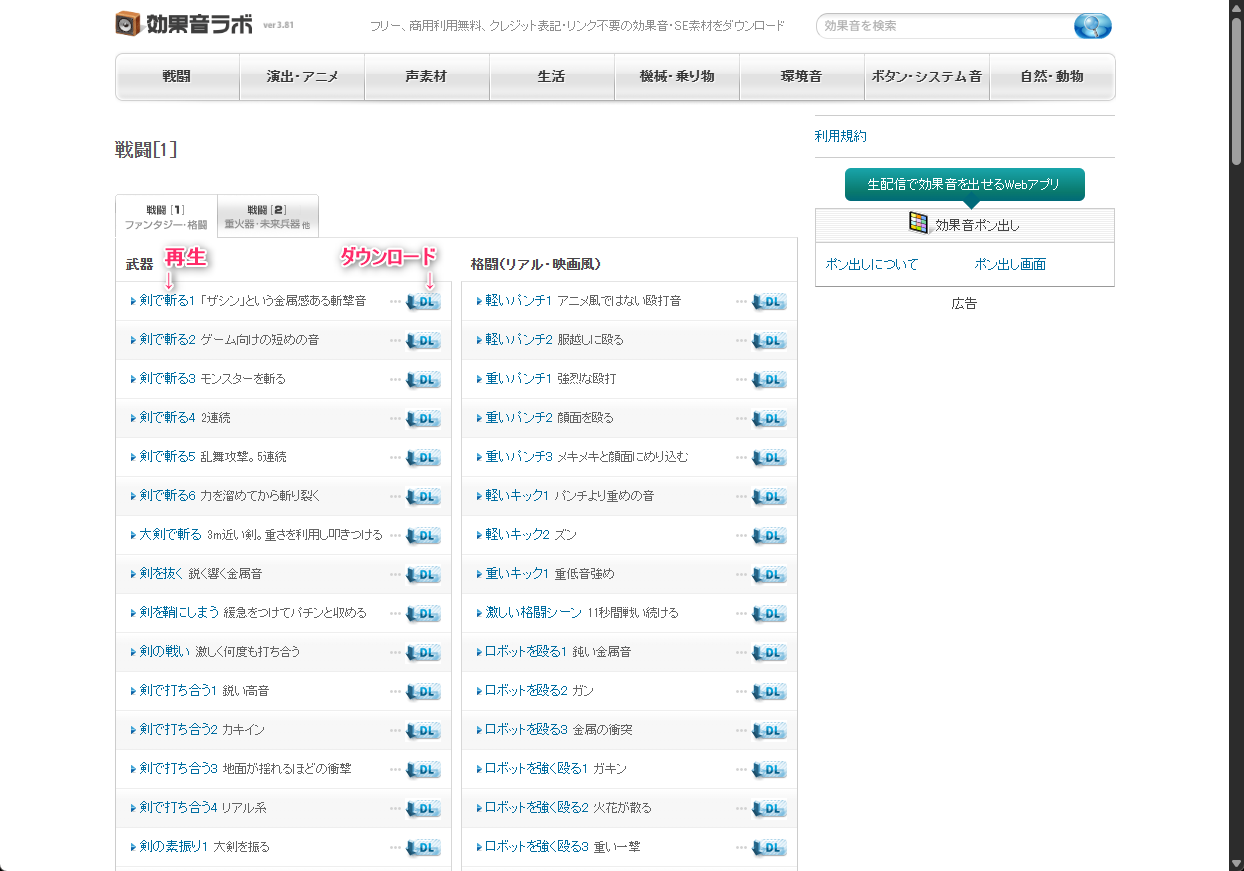Click DL icon for 激しい格闘シーン
1244x871 pixels.
(769, 614)
